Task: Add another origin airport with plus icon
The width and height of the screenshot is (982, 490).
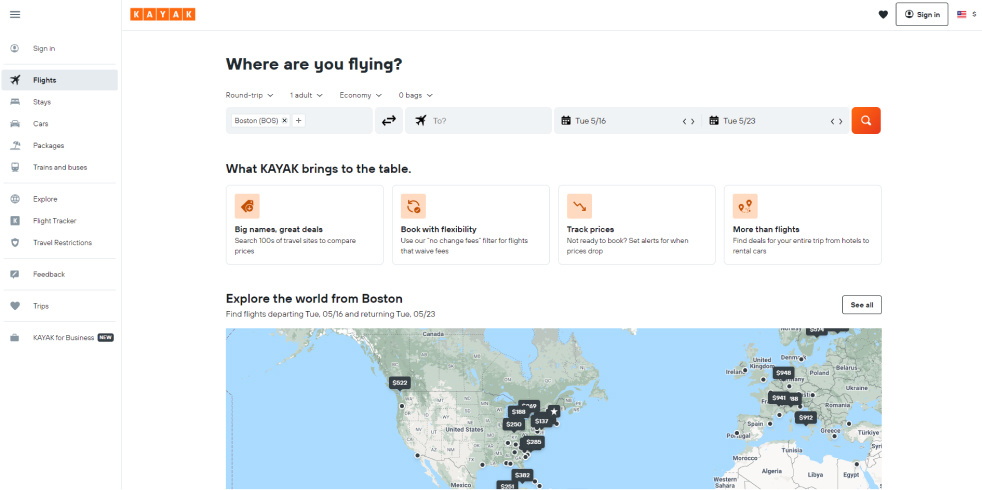Action: 298,121
